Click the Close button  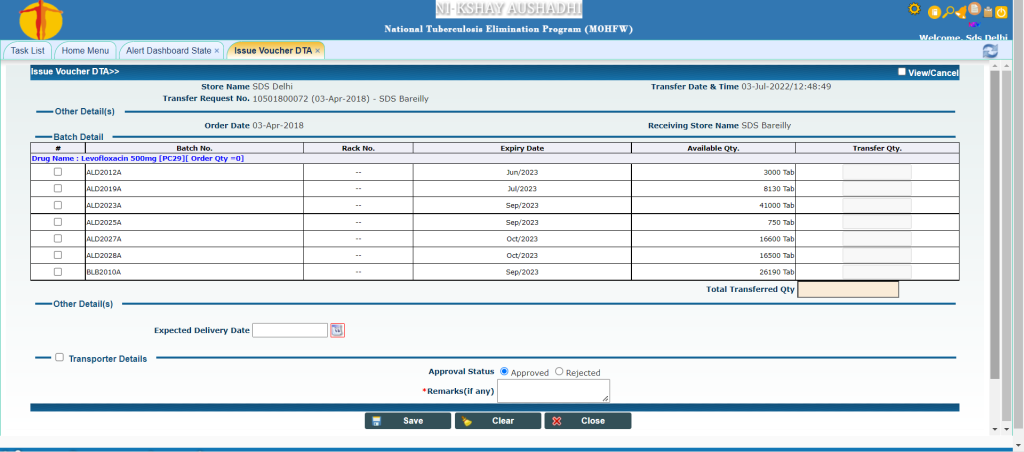tap(588, 421)
